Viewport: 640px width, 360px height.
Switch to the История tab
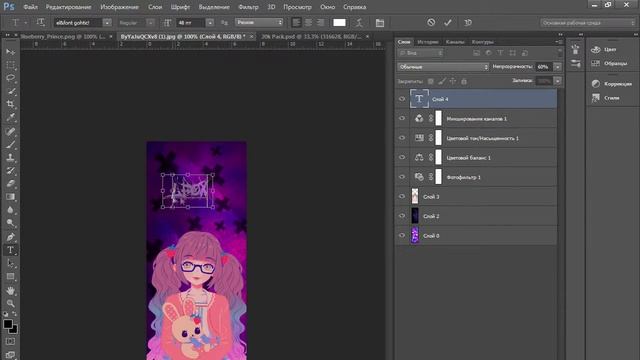coord(428,42)
